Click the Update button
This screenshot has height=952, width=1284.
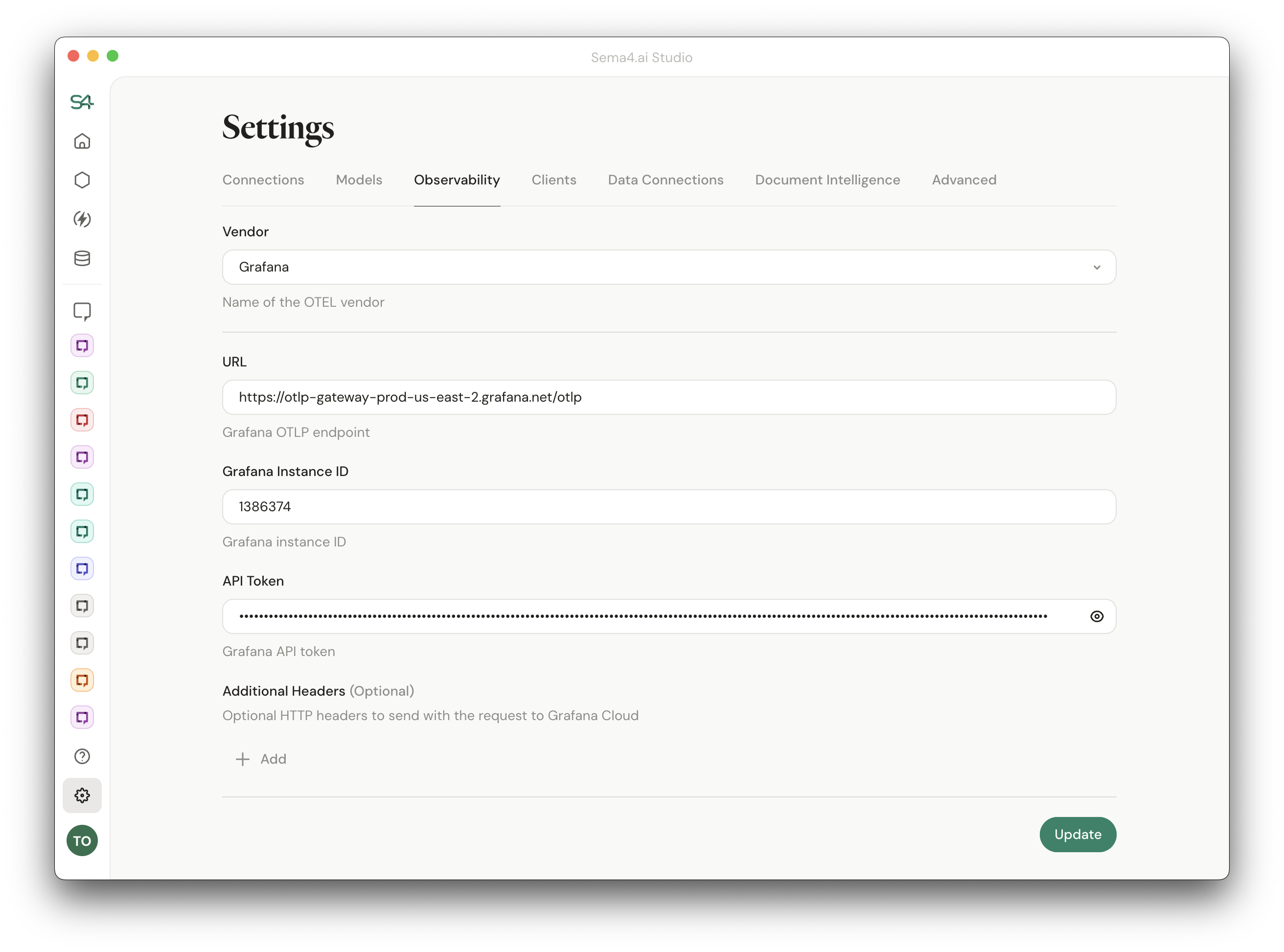pos(1077,835)
